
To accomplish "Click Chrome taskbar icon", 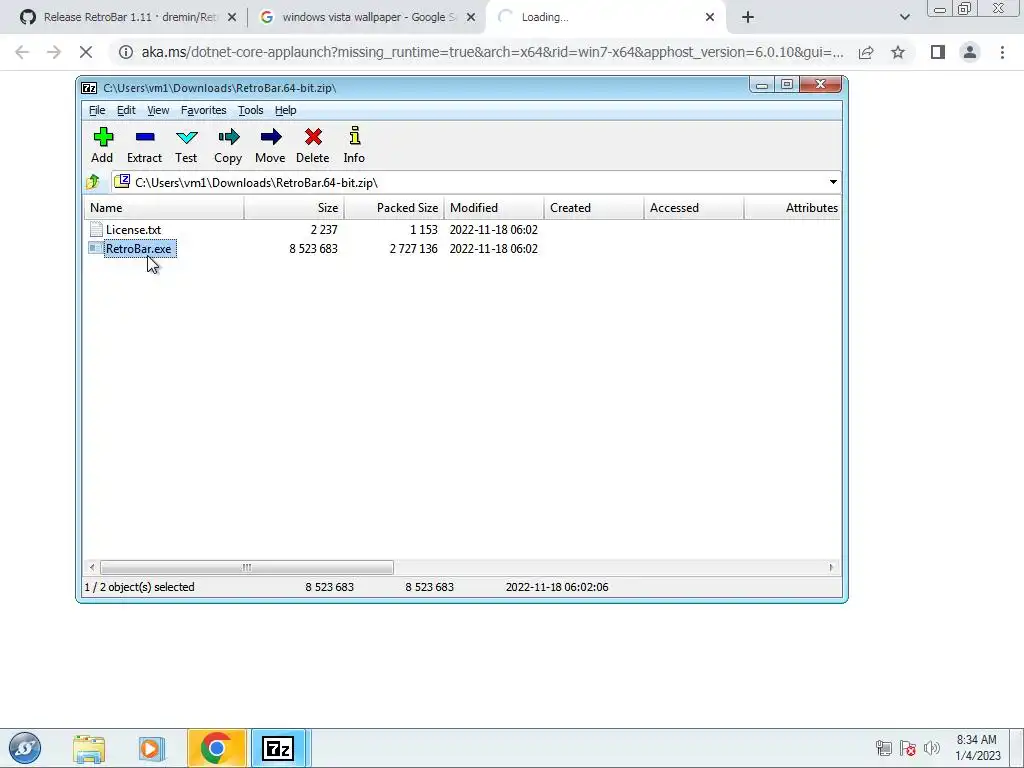I will [216, 748].
